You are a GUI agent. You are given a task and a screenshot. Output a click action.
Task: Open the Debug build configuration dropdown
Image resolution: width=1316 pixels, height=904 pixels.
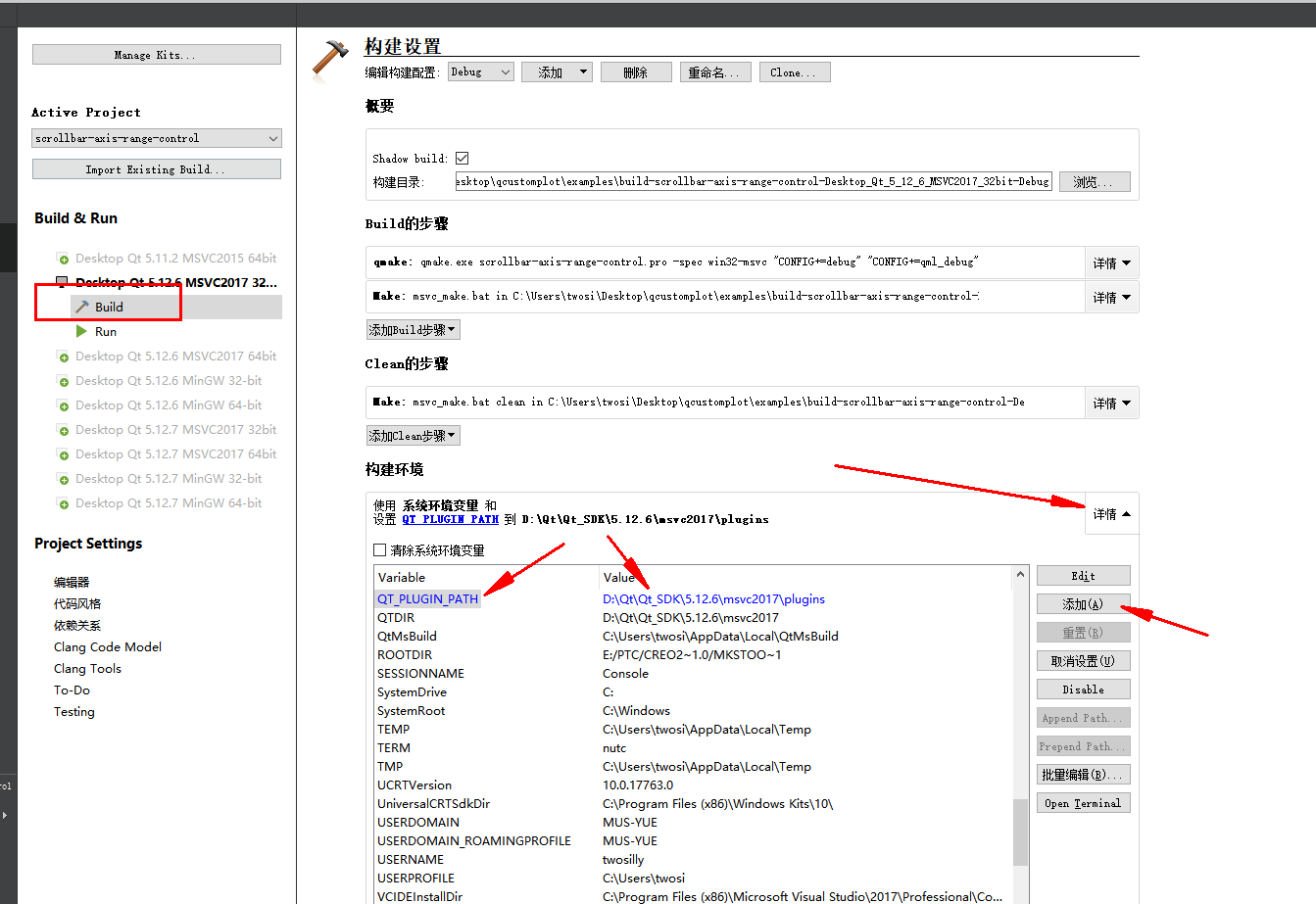pos(480,71)
